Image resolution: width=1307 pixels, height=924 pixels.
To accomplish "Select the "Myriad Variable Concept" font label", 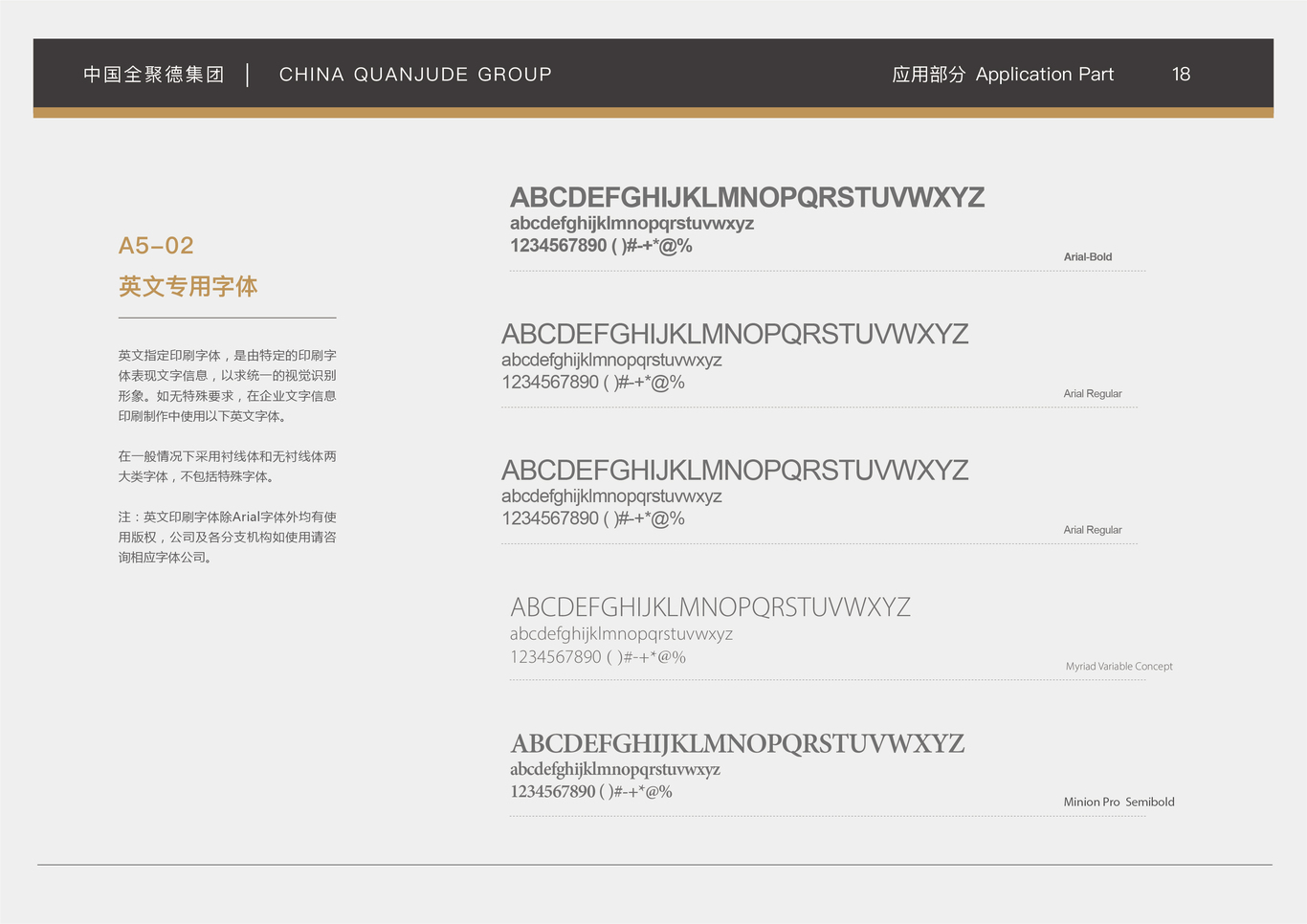I will point(1119,667).
